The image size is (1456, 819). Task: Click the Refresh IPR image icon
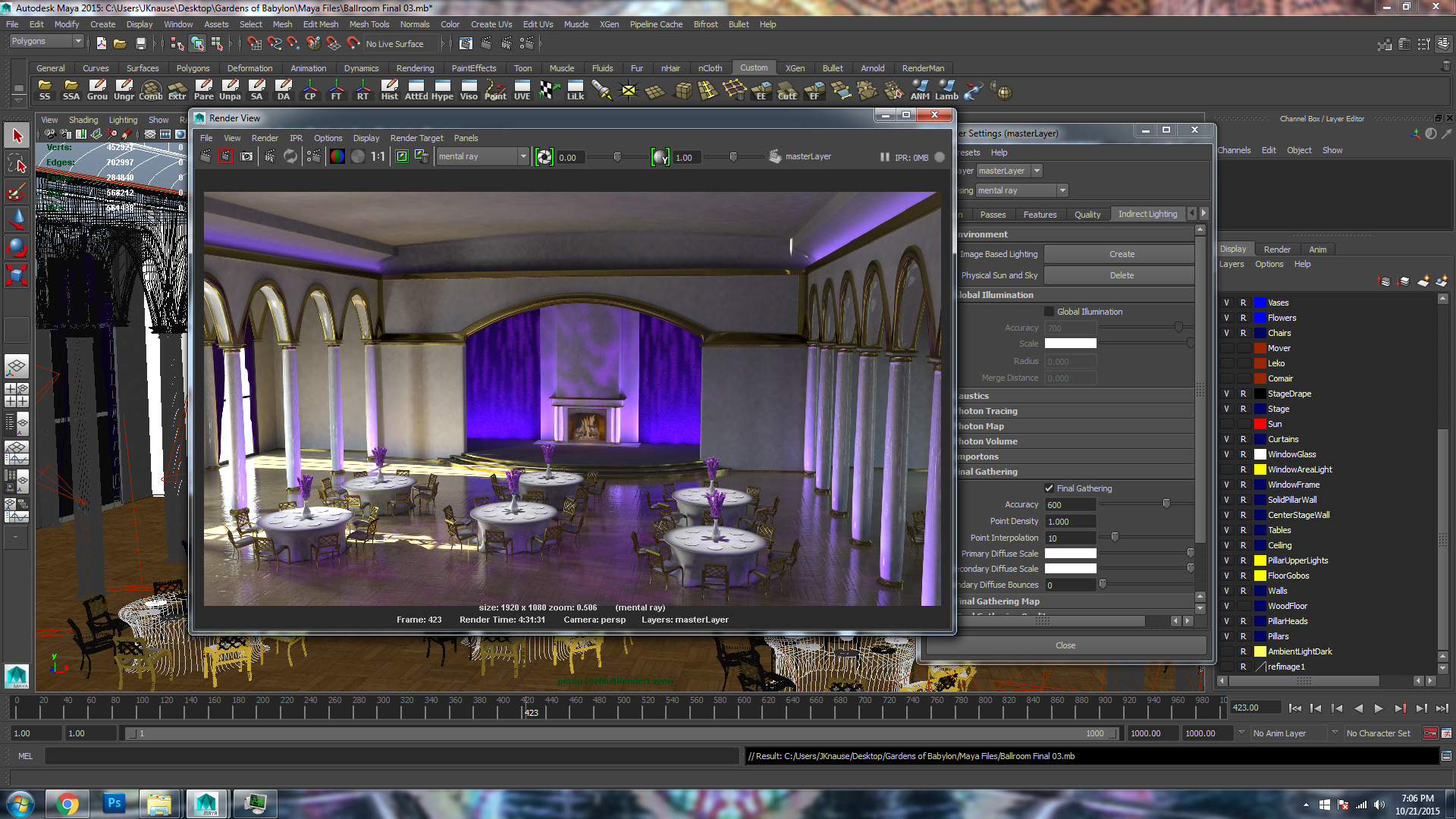[x=290, y=156]
